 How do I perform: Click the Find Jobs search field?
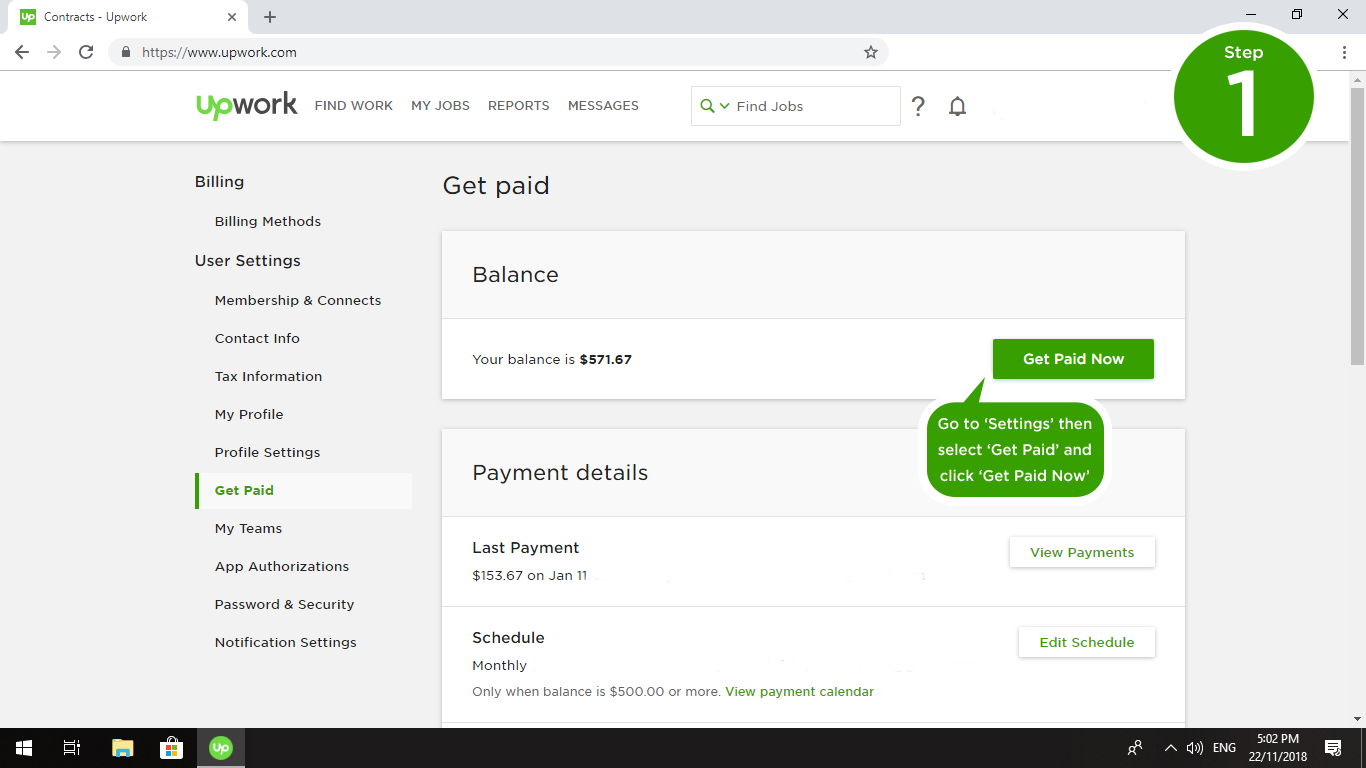coord(810,106)
